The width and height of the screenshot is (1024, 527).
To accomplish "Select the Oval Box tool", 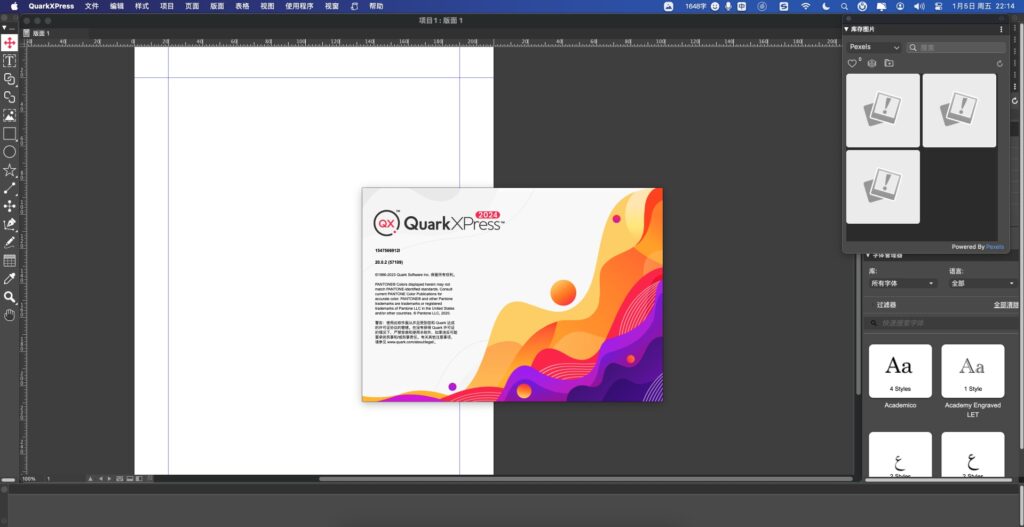I will pos(9,152).
